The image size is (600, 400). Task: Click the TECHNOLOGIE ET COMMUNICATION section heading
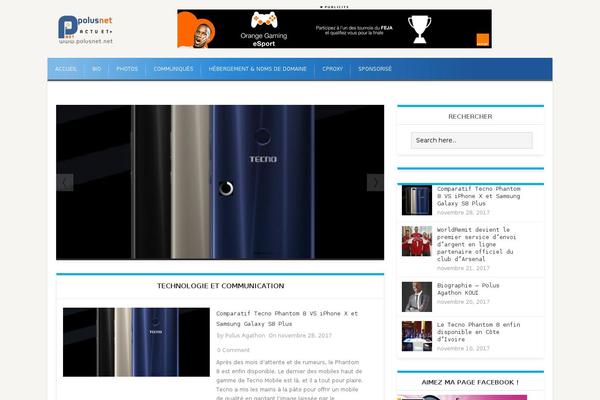click(220, 286)
